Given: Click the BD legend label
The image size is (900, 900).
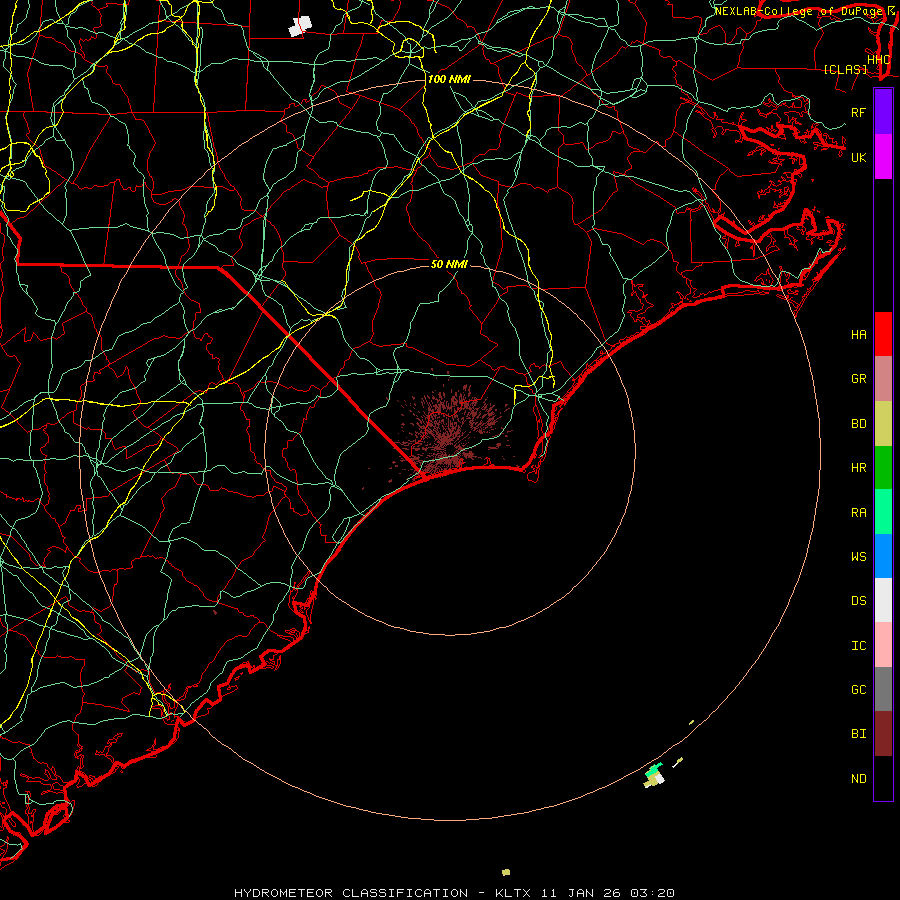Looking at the screenshot, I should [x=858, y=424].
